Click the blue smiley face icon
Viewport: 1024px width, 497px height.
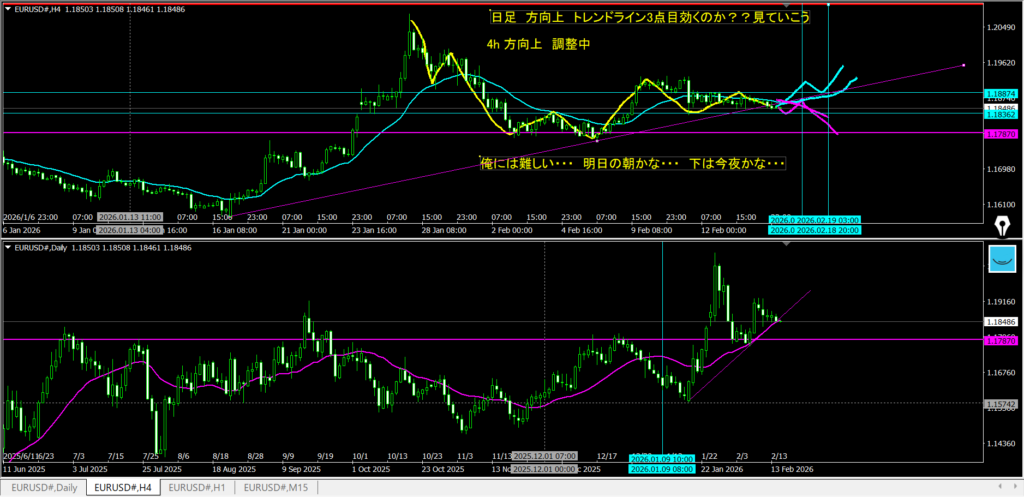pyautogui.click(x=1002, y=260)
